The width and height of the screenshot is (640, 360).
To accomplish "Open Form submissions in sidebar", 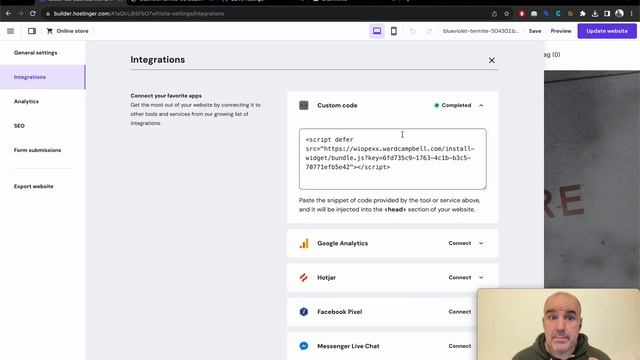I will click(38, 150).
